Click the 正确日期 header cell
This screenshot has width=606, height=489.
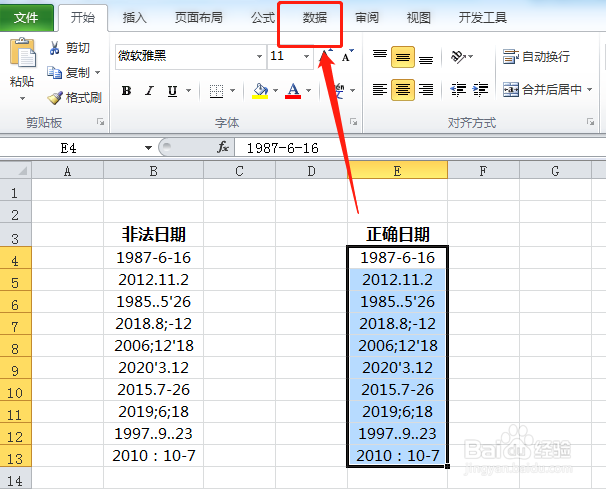point(397,234)
